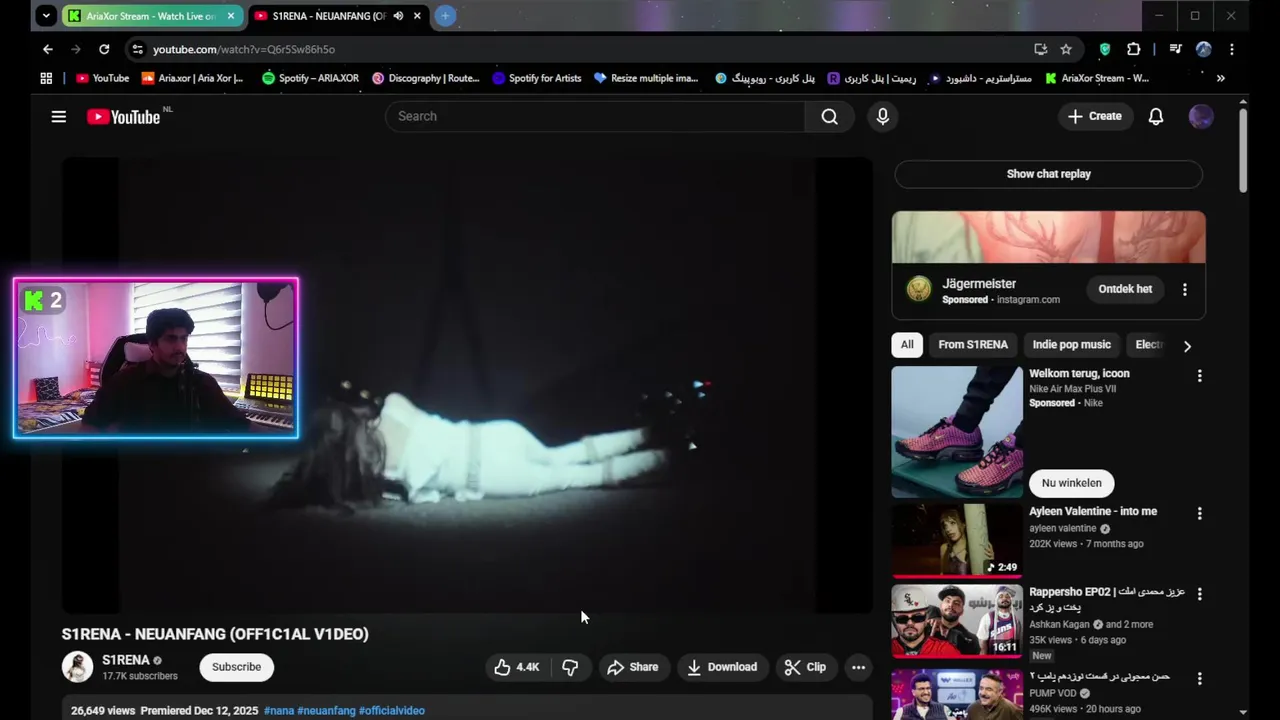This screenshot has height=720, width=1280.
Task: Open options for Ayleen Valentine video
Action: 1200,513
